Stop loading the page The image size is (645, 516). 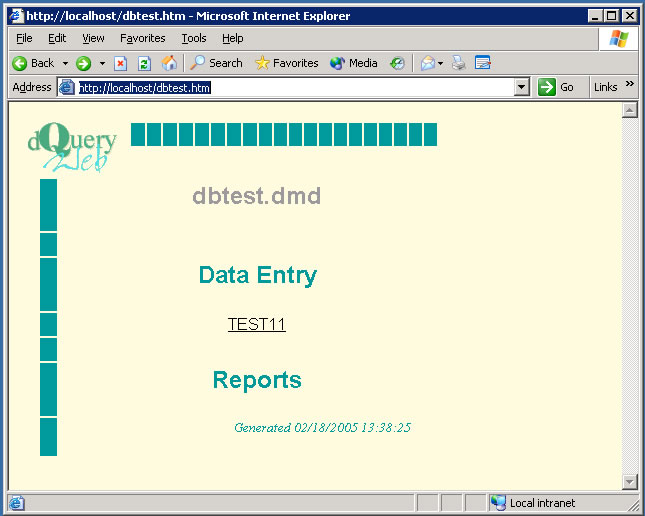121,63
